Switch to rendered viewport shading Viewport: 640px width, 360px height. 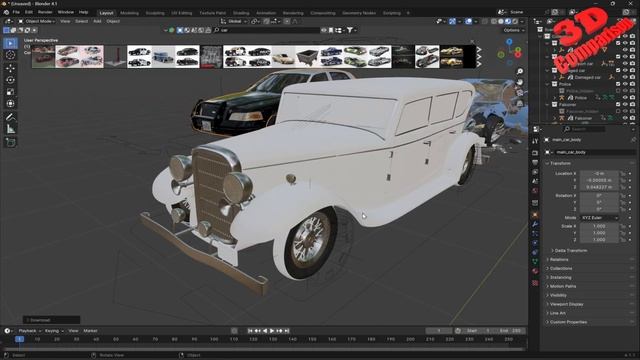(x=515, y=21)
